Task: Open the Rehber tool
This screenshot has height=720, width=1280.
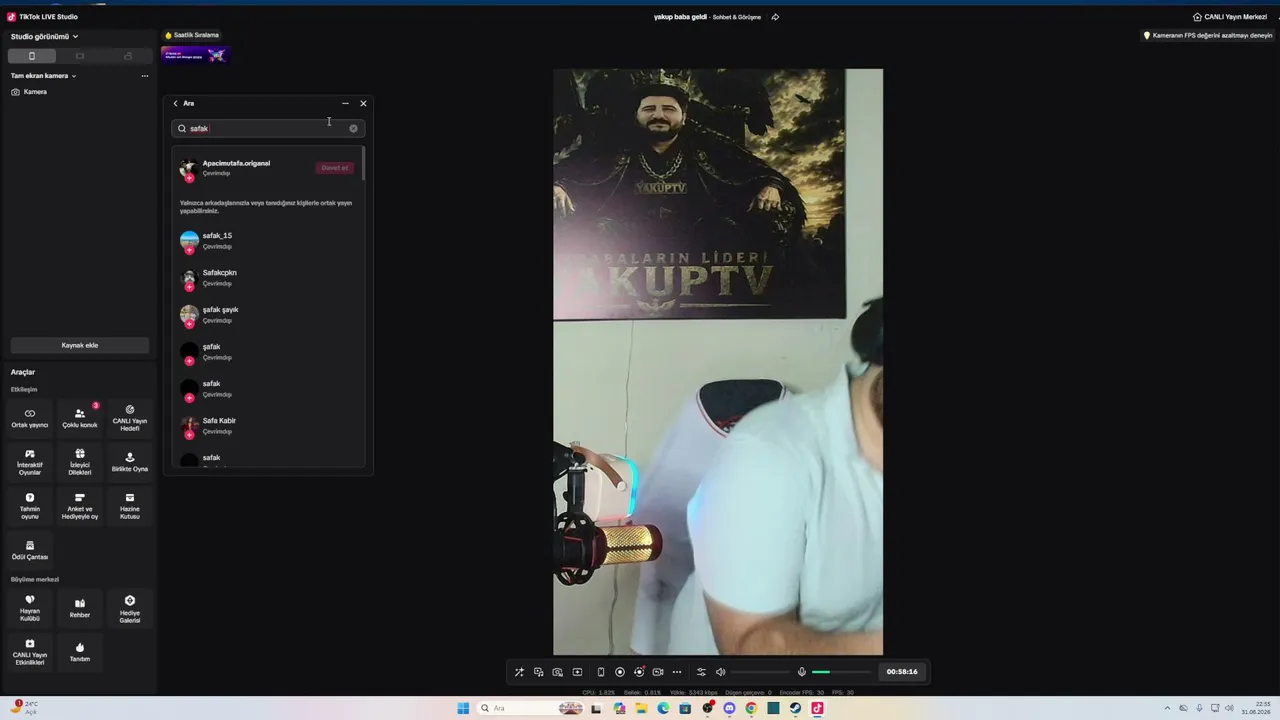Action: click(x=80, y=608)
